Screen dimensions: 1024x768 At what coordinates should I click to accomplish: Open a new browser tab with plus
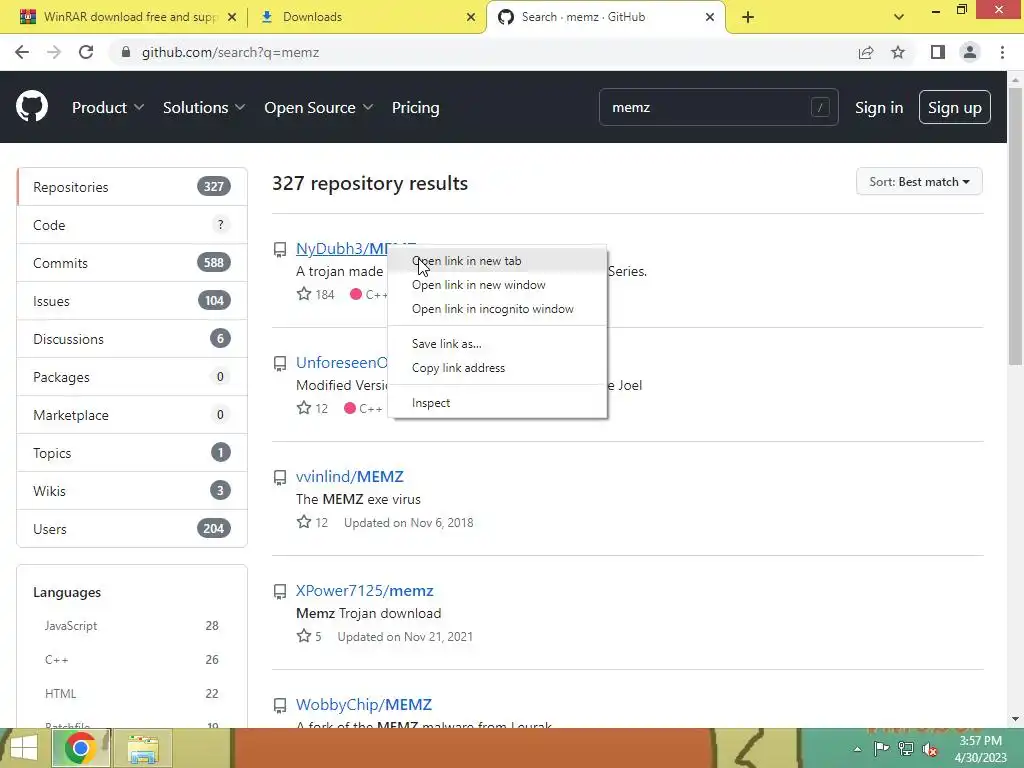click(748, 17)
